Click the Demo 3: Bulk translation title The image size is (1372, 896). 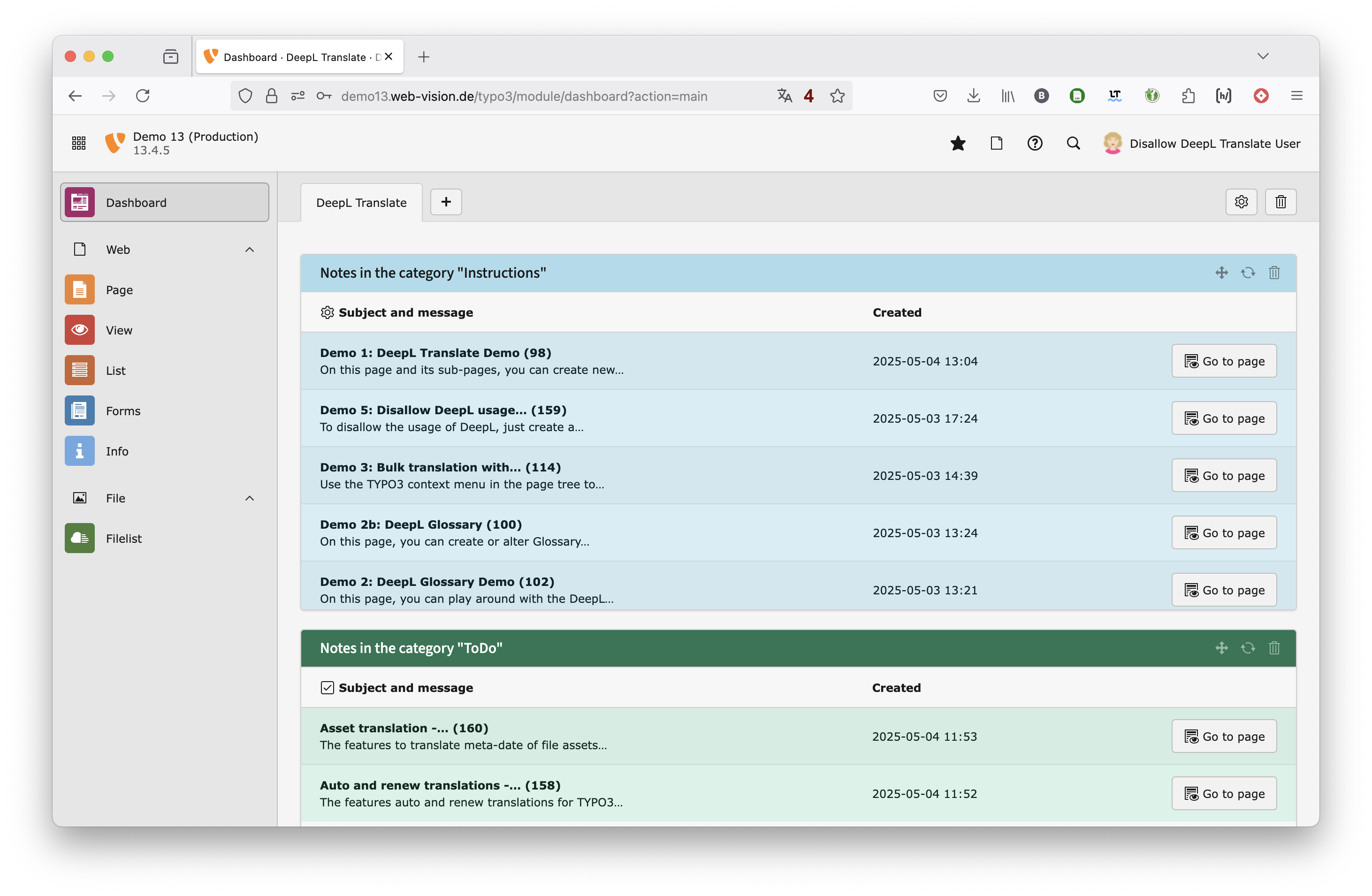point(440,467)
